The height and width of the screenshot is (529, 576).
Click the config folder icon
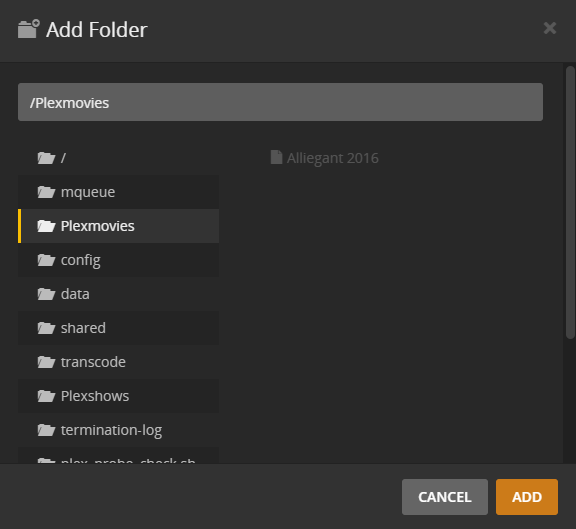[x=46, y=260]
